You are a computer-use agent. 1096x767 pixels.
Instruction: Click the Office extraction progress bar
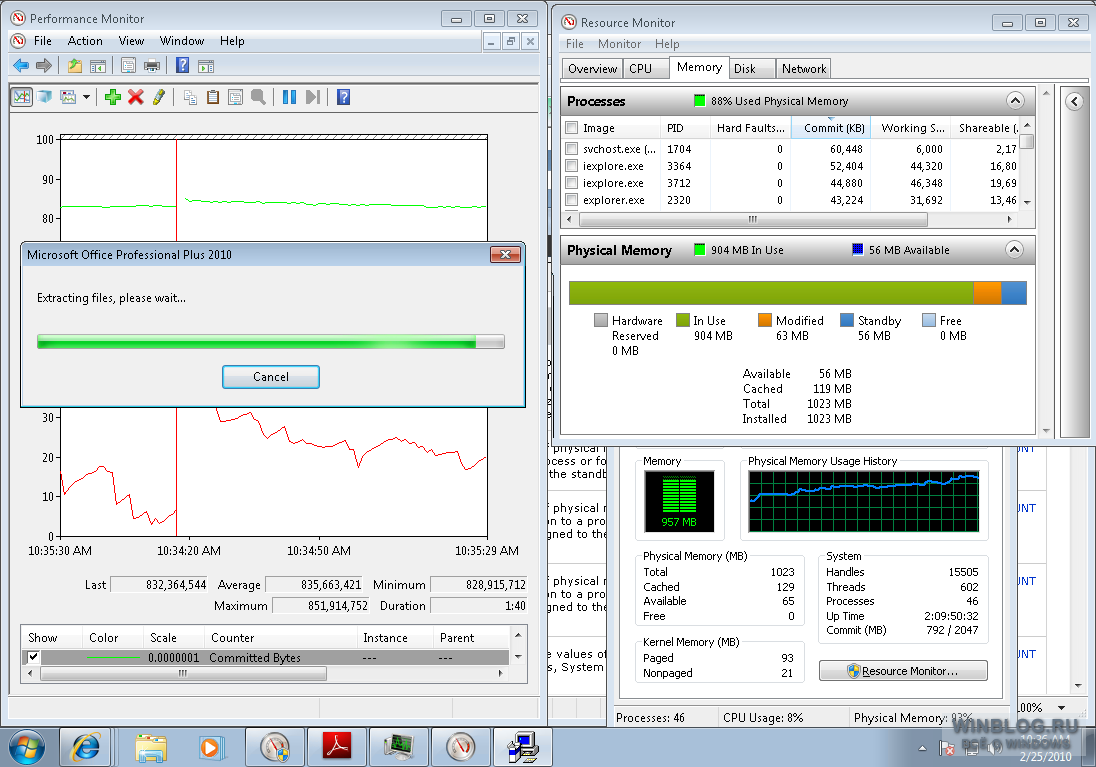point(271,342)
